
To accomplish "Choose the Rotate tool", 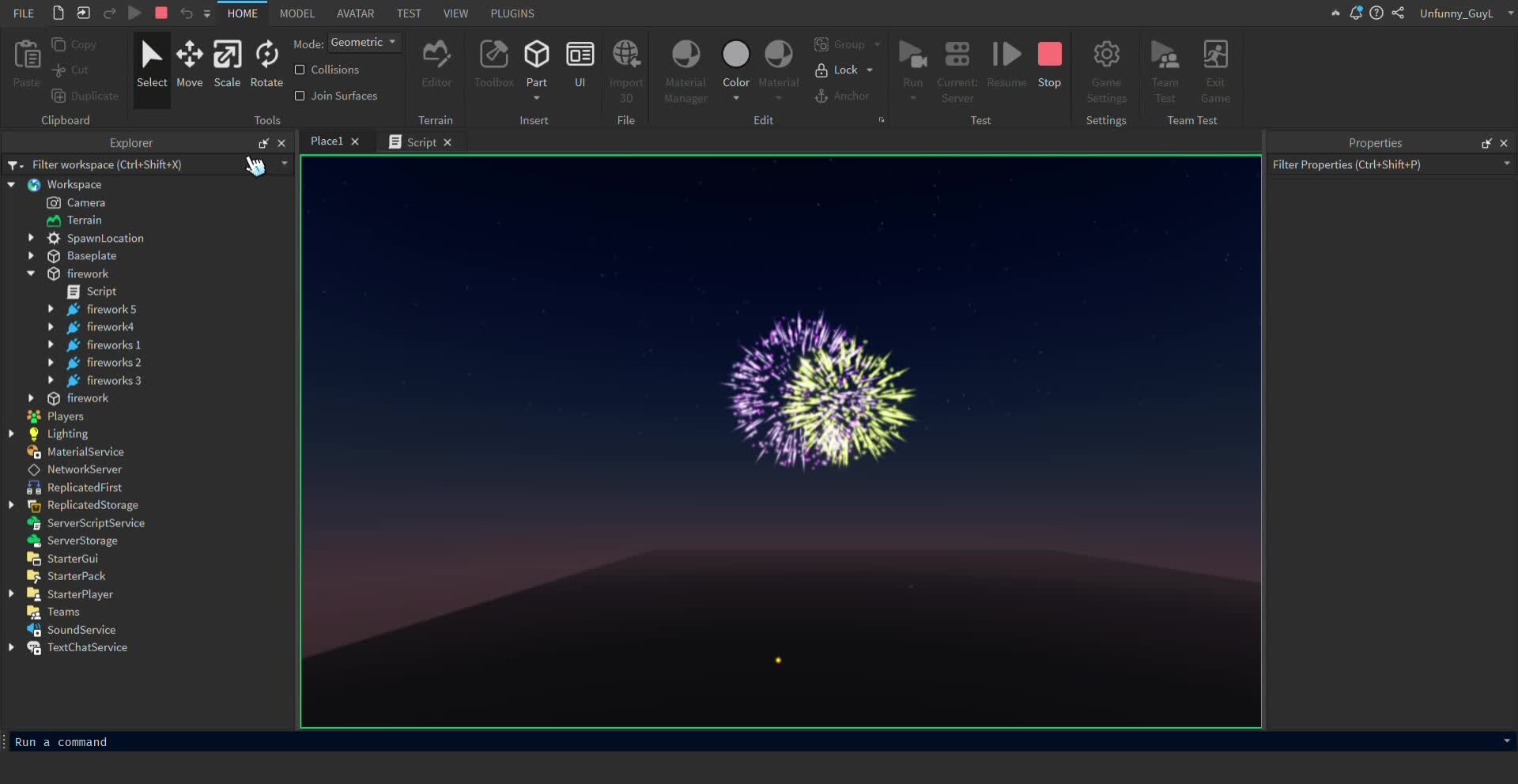I will 266,64.
